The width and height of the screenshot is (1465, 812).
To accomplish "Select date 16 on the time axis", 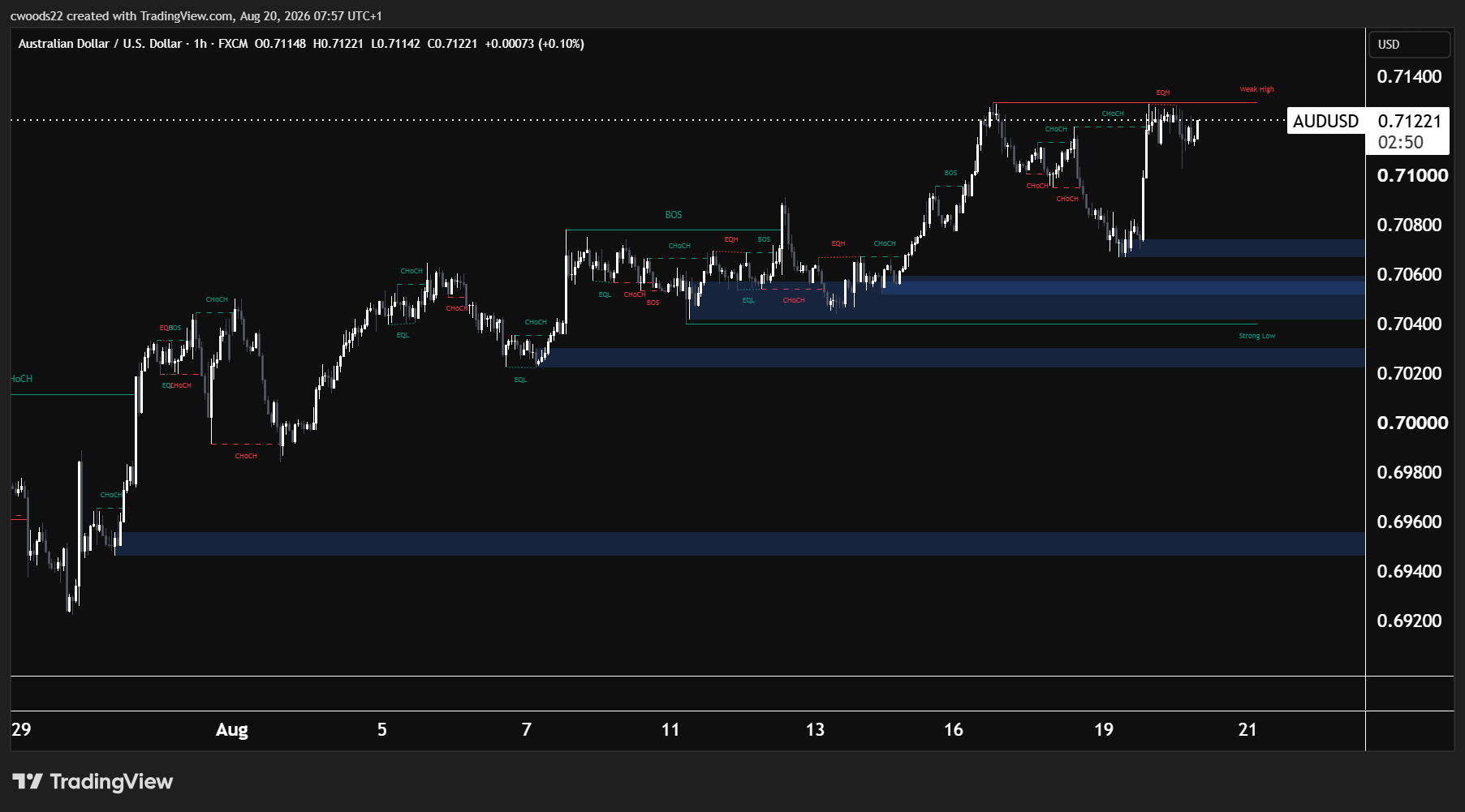I will pyautogui.click(x=953, y=730).
